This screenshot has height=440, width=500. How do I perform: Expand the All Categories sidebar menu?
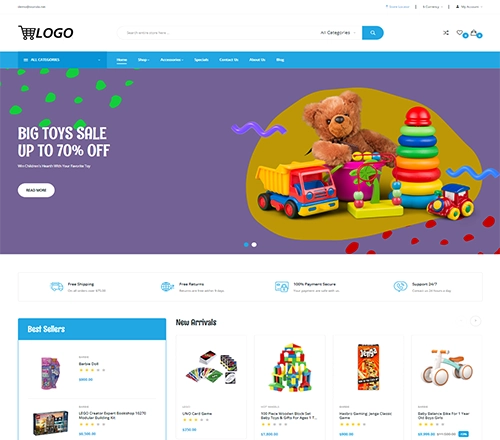62,60
